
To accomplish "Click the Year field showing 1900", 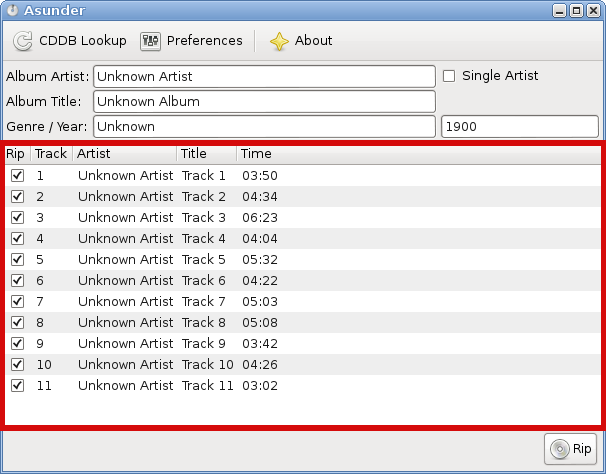I will 520,126.
